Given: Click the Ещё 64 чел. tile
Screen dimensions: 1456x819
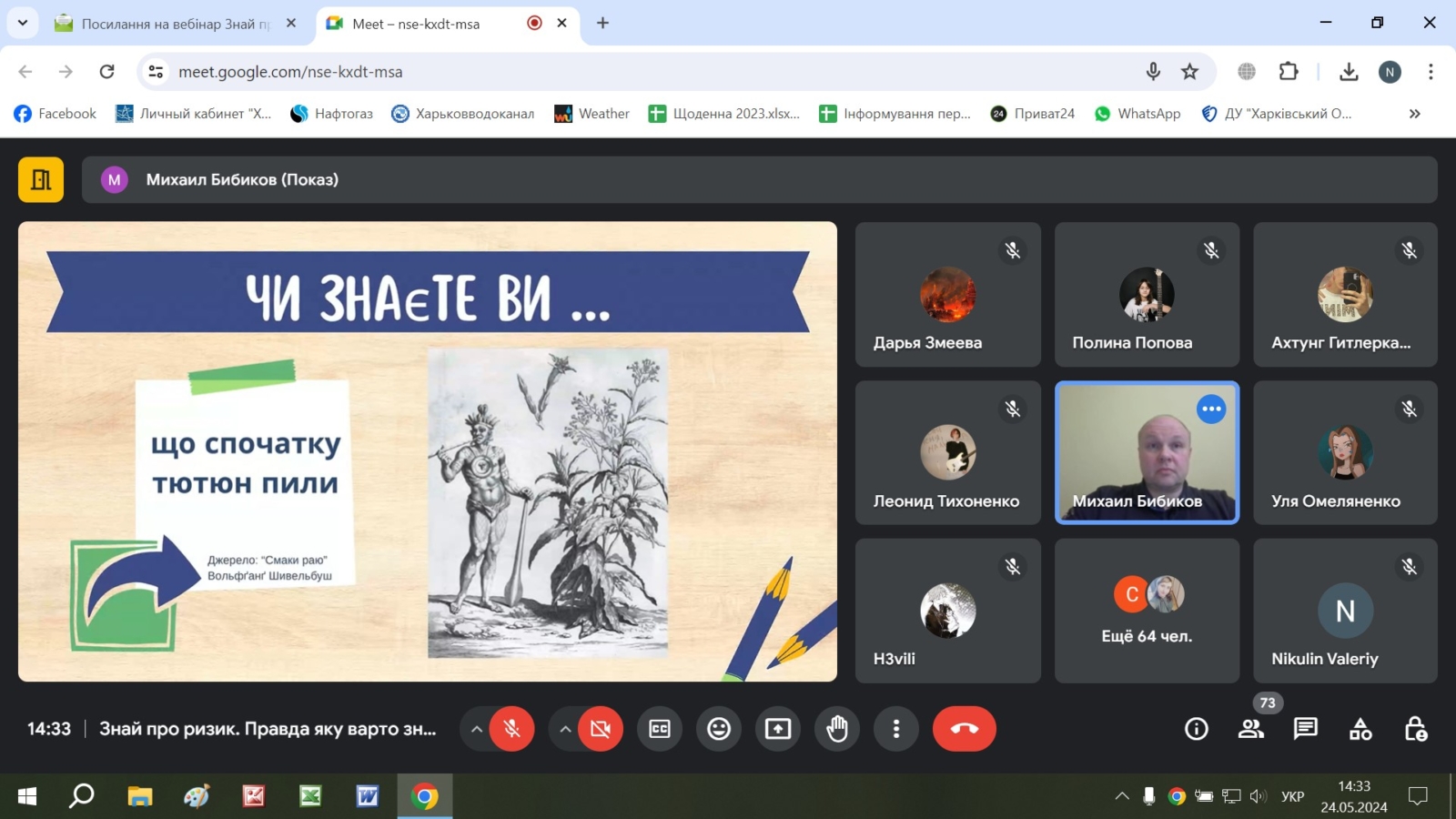Looking at the screenshot, I should [1147, 610].
